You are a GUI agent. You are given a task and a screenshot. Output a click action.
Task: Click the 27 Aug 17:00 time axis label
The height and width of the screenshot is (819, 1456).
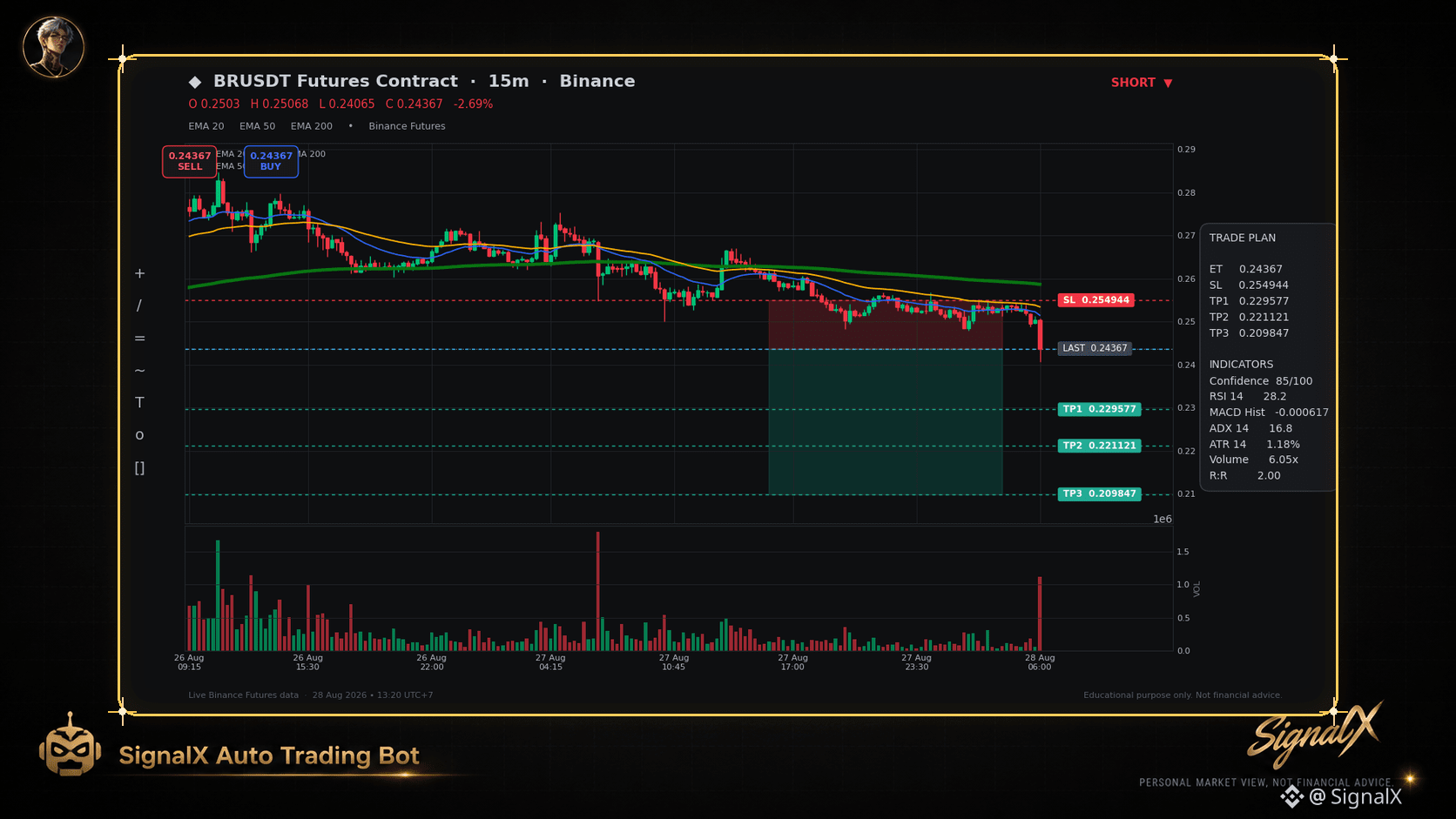click(793, 662)
